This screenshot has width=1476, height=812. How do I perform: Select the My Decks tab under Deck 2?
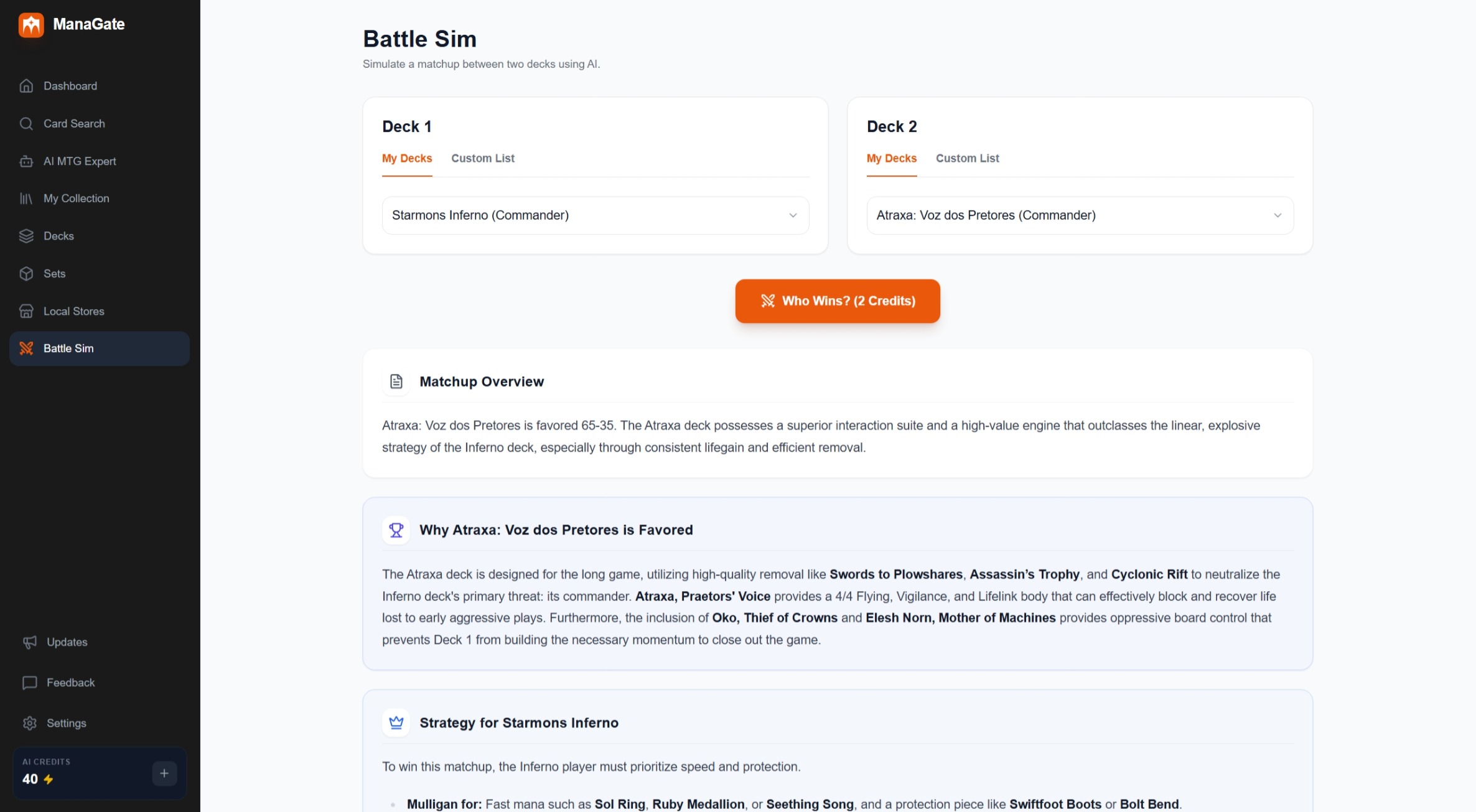tap(891, 159)
